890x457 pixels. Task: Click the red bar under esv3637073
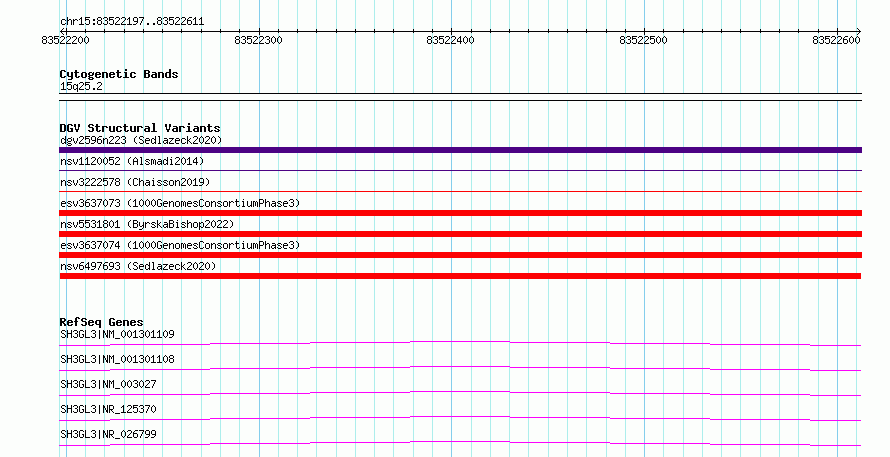pyautogui.click(x=460, y=213)
